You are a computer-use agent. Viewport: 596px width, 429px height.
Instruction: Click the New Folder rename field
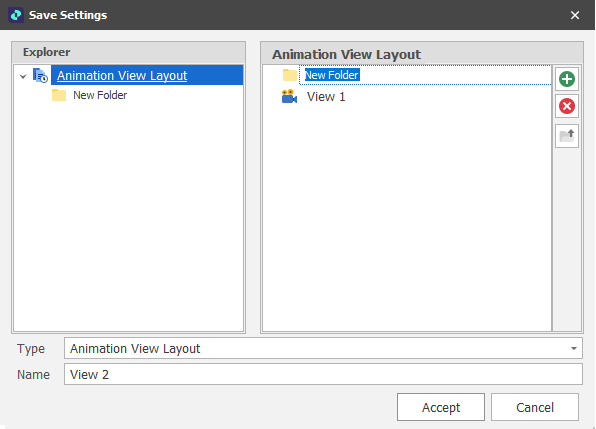coord(425,75)
